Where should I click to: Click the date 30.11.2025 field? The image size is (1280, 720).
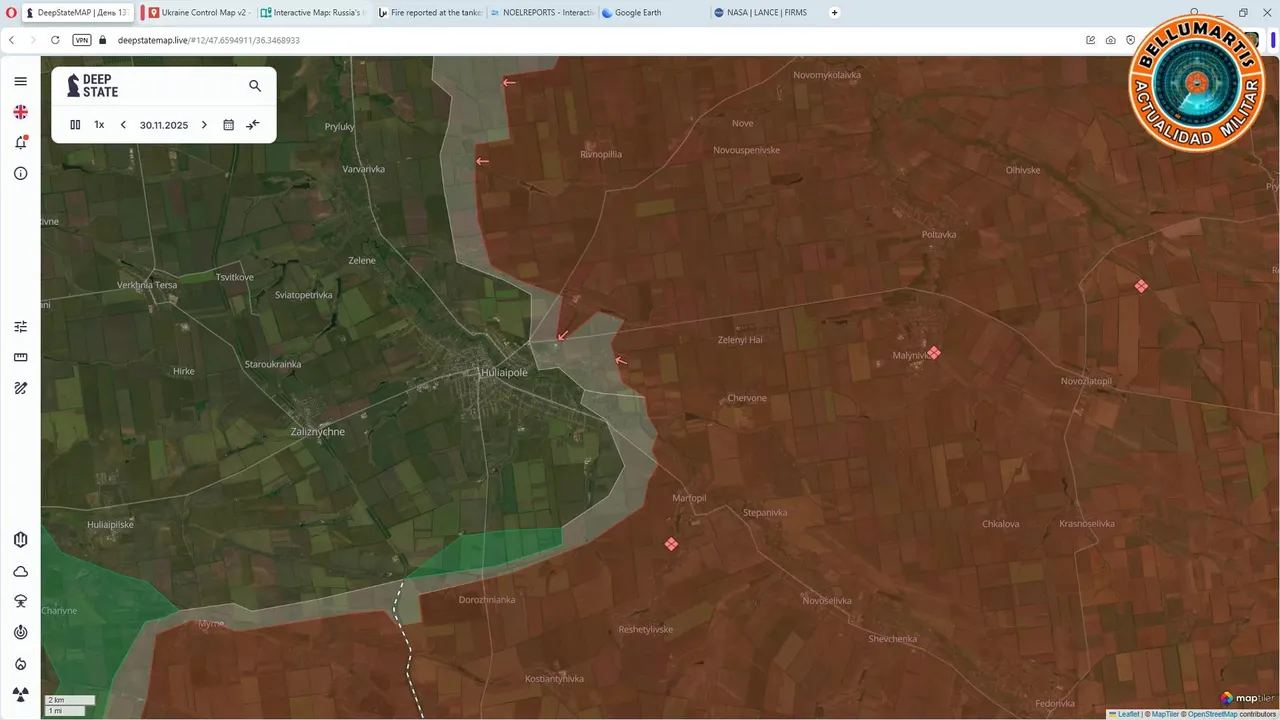point(164,125)
